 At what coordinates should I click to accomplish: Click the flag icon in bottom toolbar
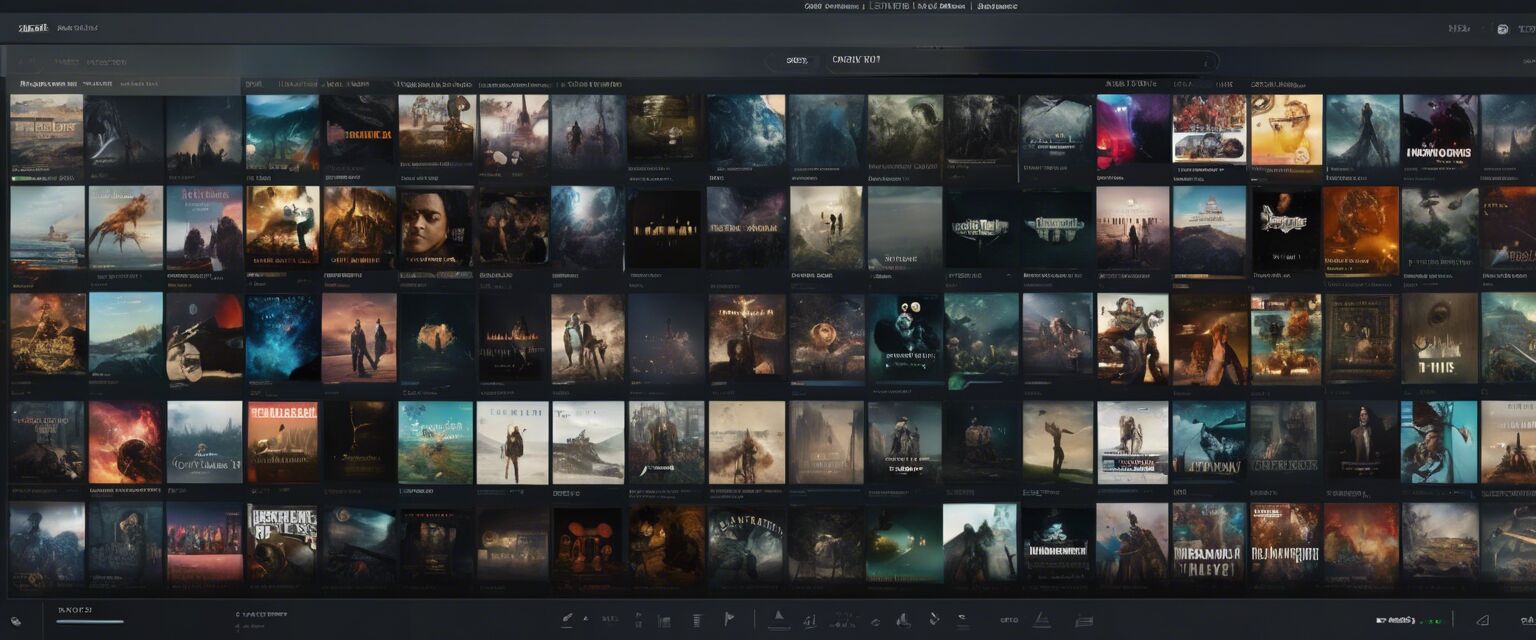click(729, 619)
